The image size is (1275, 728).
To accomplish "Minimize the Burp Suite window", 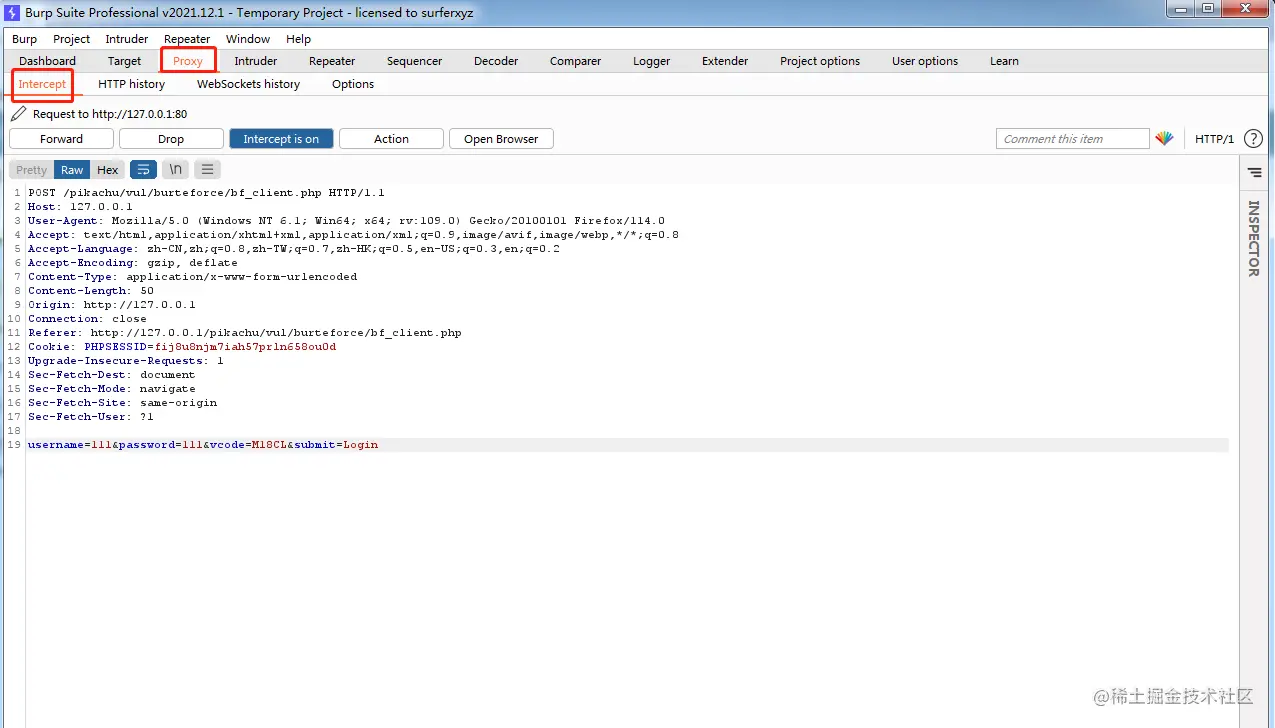I will [1180, 9].
